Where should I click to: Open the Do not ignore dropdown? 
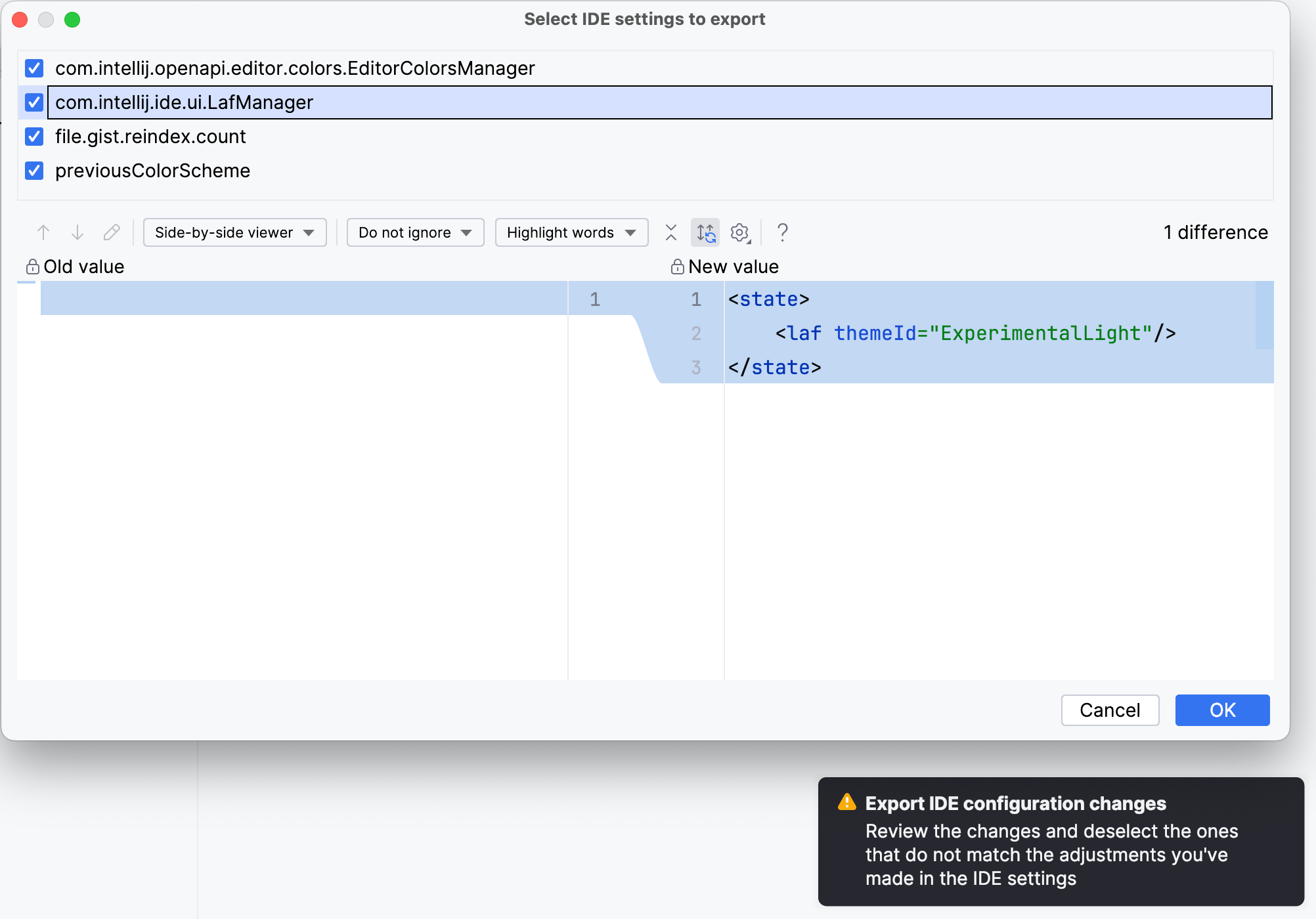(415, 232)
